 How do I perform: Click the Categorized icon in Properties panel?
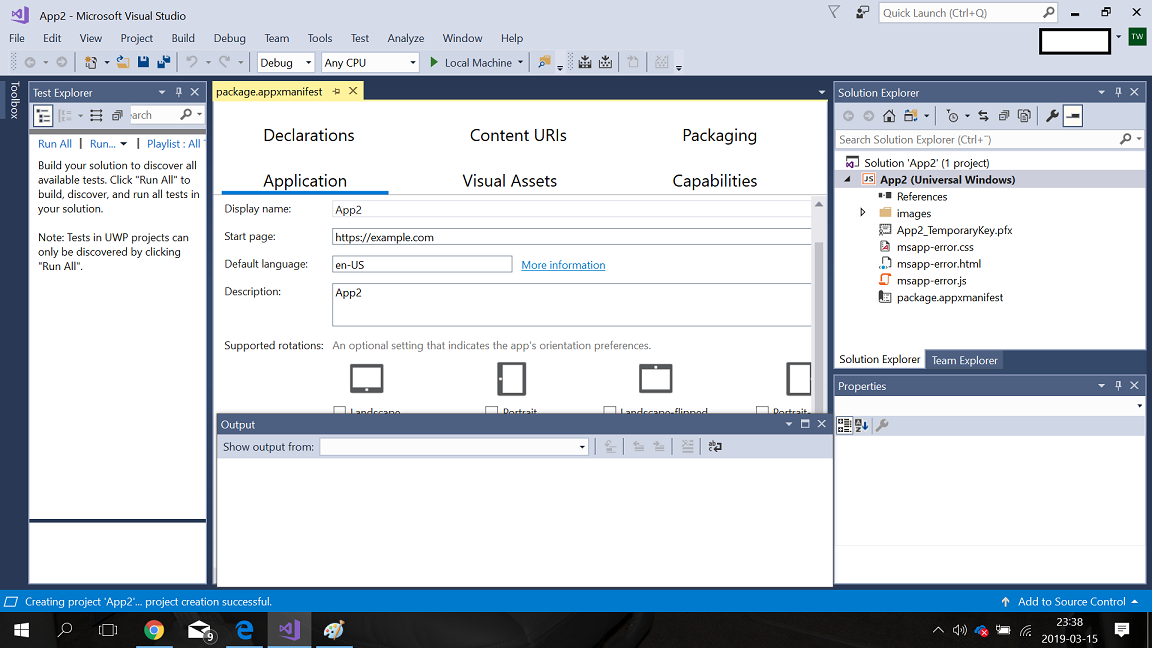click(844, 425)
